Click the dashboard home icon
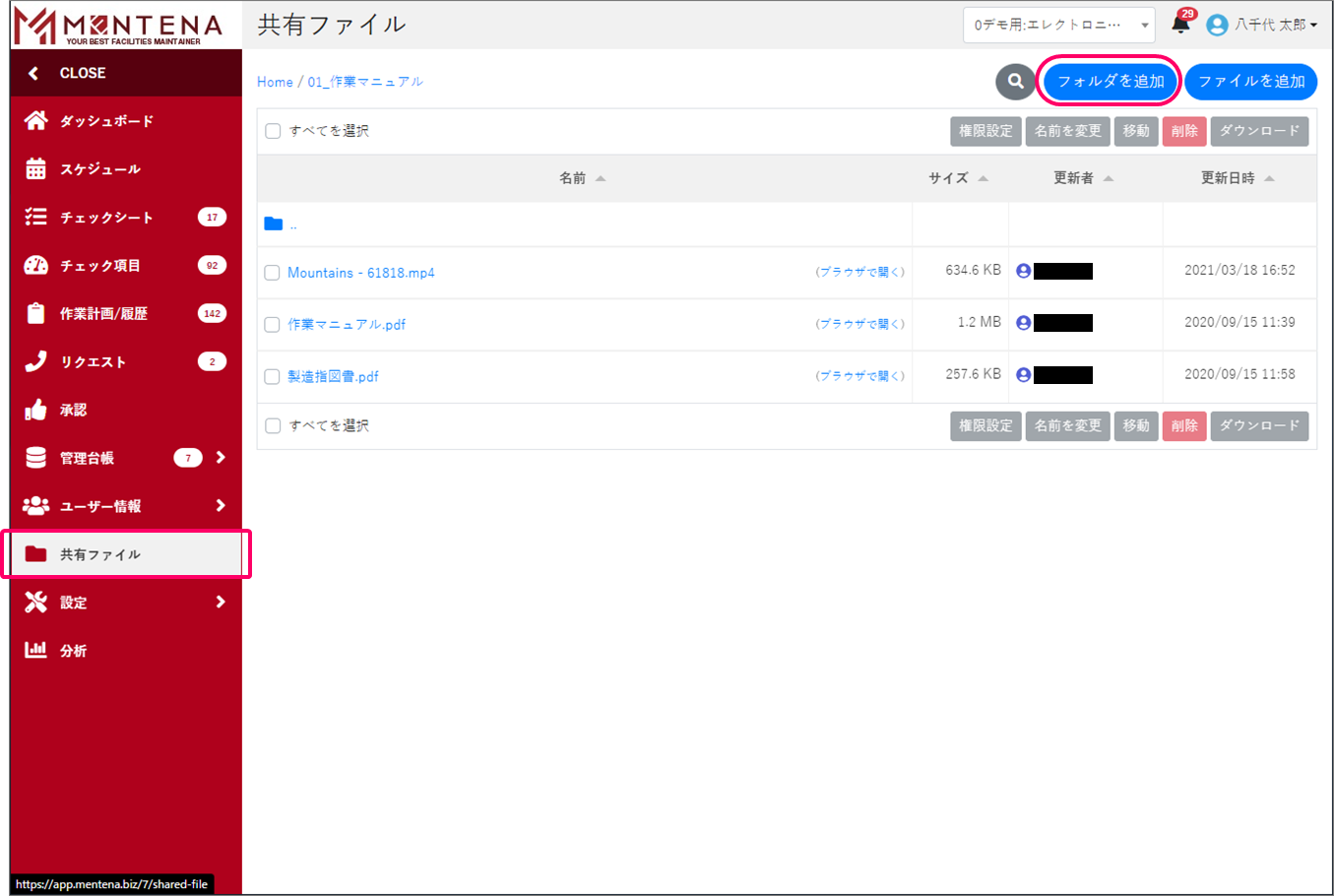The image size is (1334, 896). coord(35,121)
